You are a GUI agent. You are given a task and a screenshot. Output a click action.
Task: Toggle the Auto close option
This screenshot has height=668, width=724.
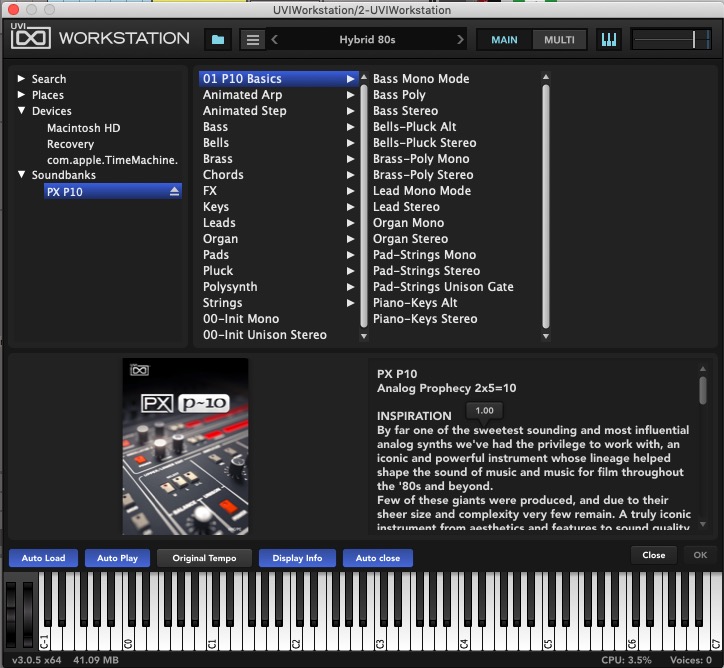(378, 558)
